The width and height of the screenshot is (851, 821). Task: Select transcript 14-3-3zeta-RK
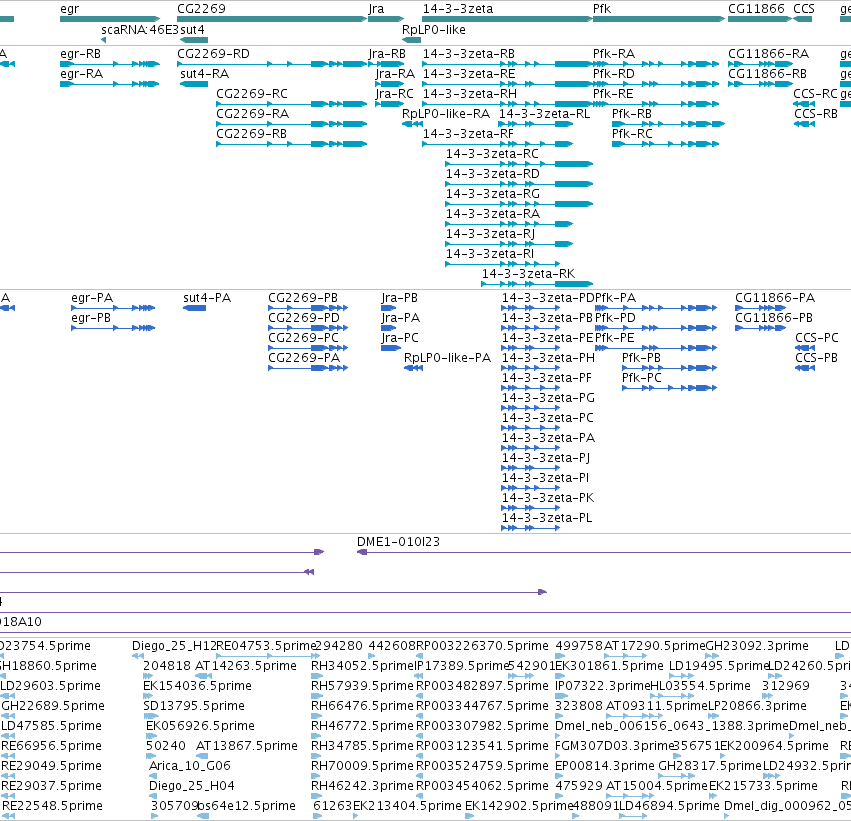pyautogui.click(x=537, y=284)
